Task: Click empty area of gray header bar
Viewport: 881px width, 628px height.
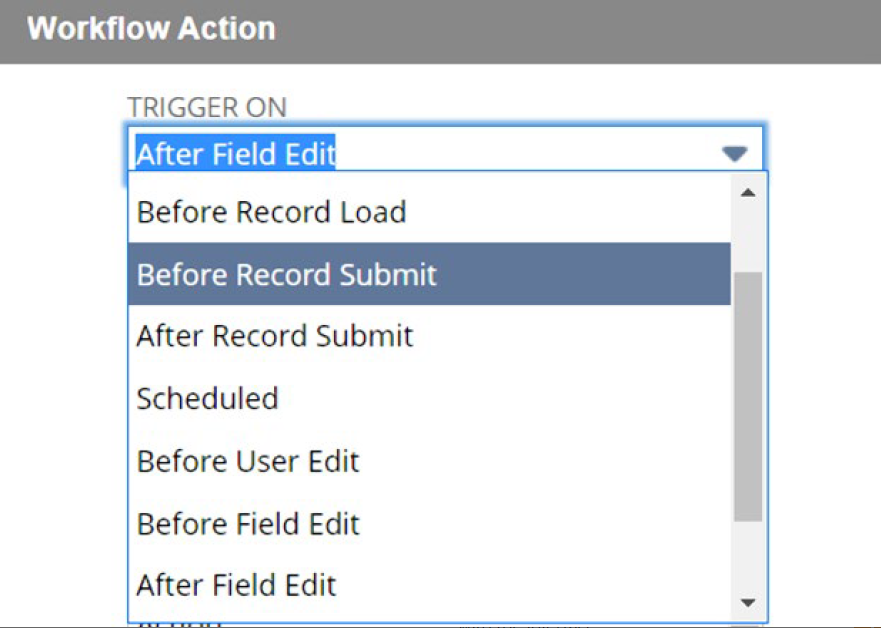Action: (x=600, y=30)
